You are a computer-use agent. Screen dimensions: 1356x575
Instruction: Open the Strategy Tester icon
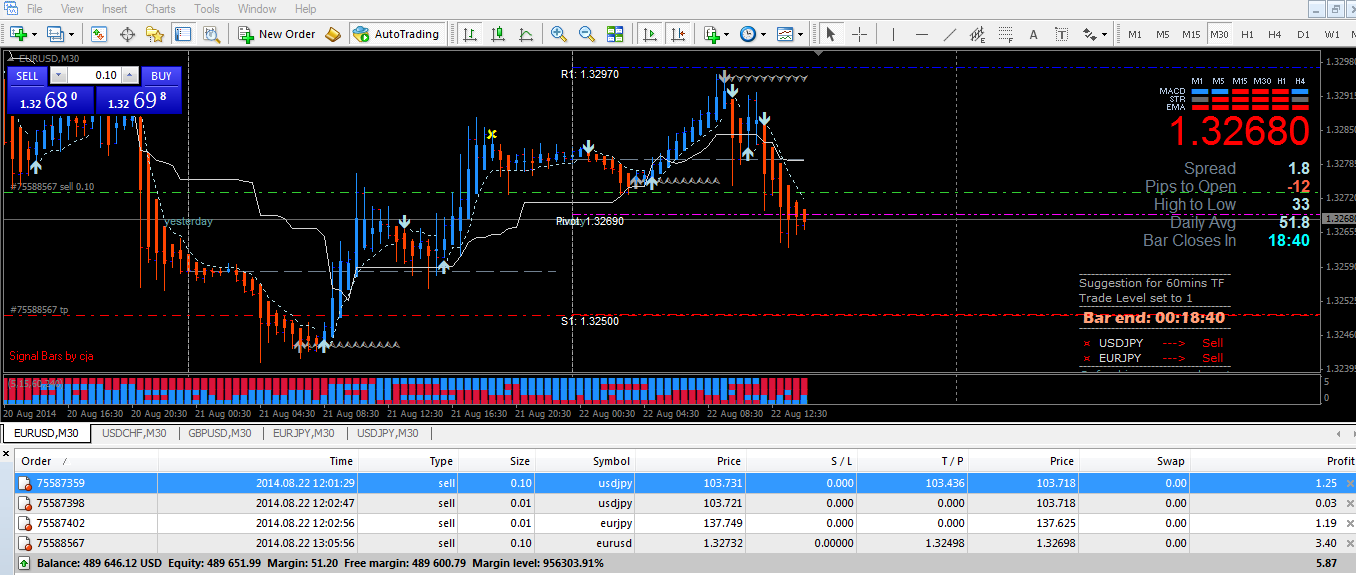coord(211,34)
